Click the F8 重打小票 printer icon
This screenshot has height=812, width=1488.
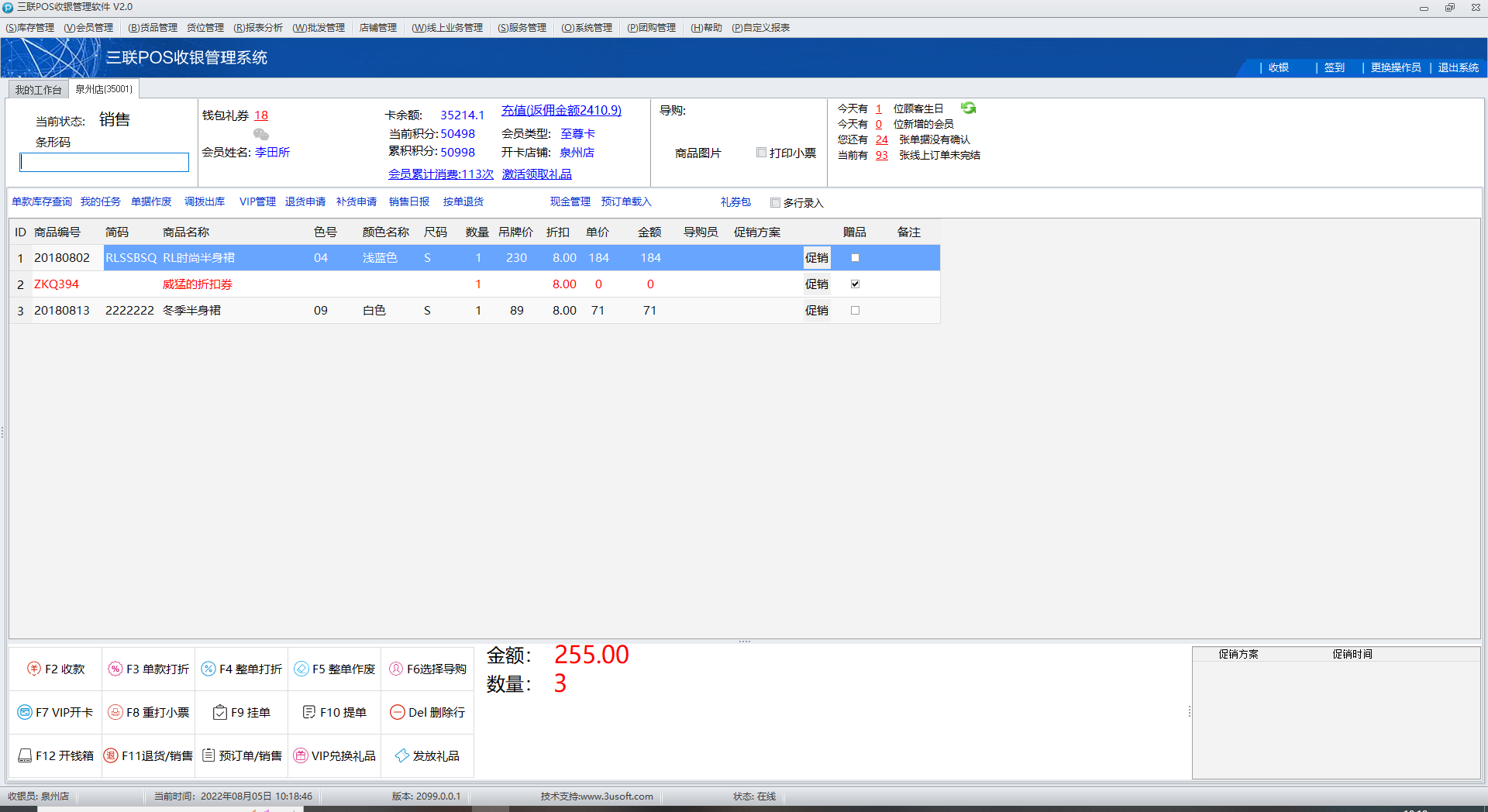[115, 712]
